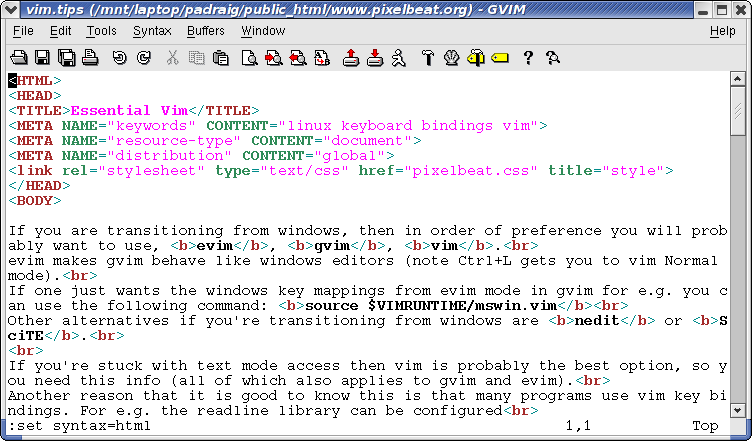Image resolution: width=752 pixels, height=441 pixels.
Task: Search help with question magnifier icon
Action: (552, 58)
